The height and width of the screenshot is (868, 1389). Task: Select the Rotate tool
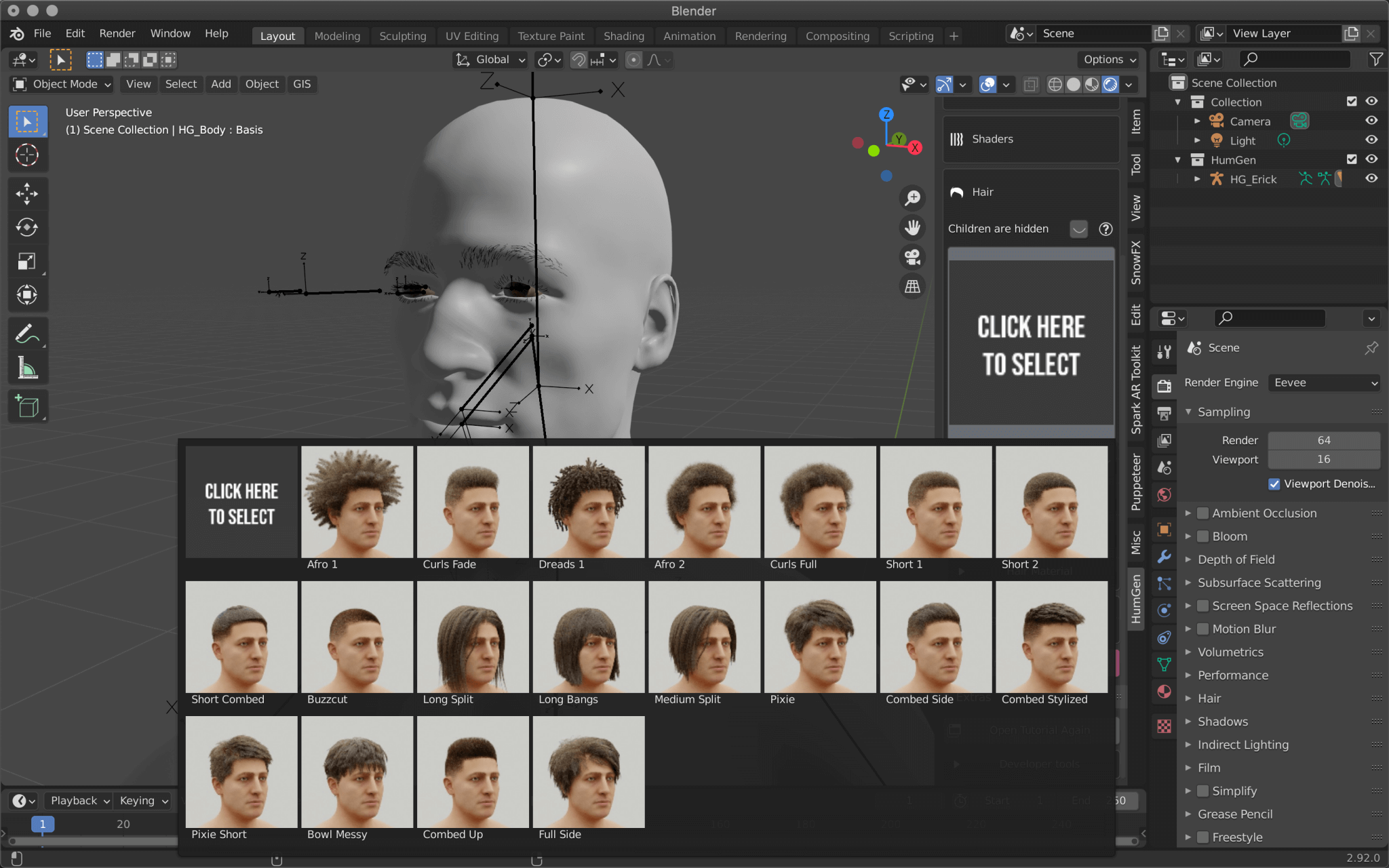coord(27,228)
